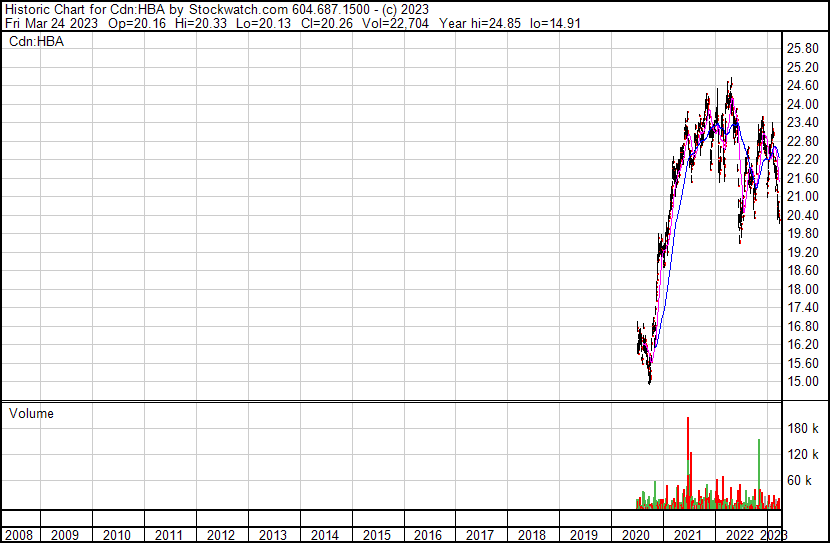The height and width of the screenshot is (543, 830).
Task: Click the 2015 year marker
Action: click(376, 535)
